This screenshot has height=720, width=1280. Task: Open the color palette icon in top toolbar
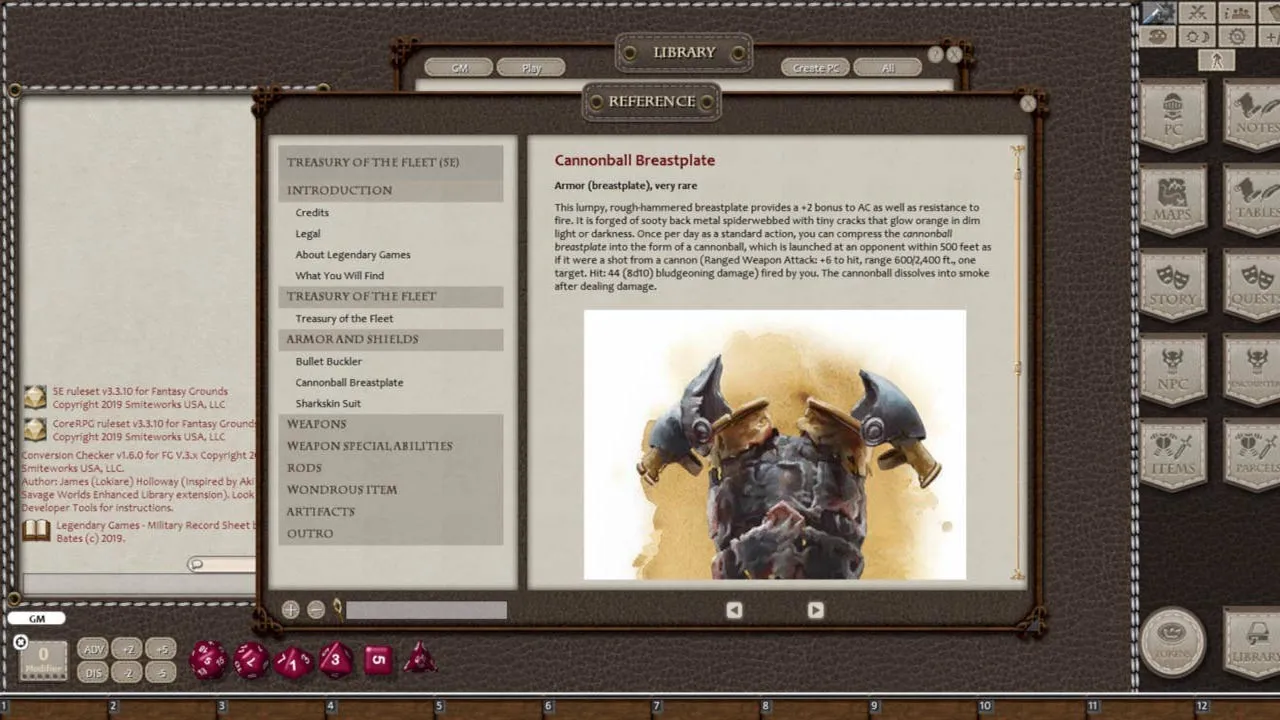(x=1159, y=37)
